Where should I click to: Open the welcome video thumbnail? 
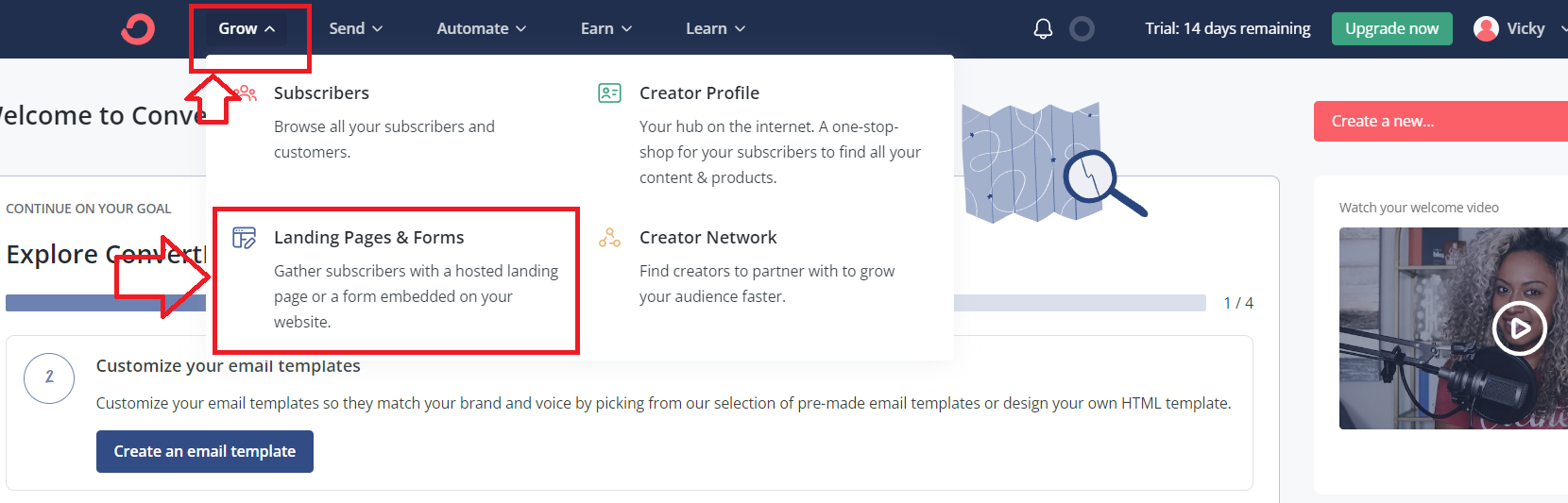point(1454,328)
